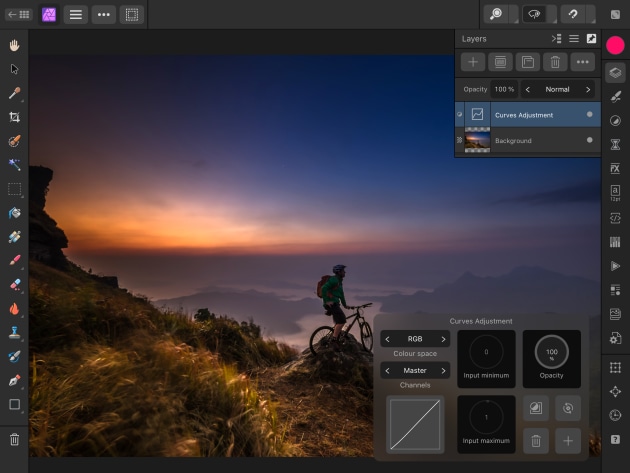The image size is (630, 473).
Task: Select the Burn flame tool
Action: coord(14,309)
